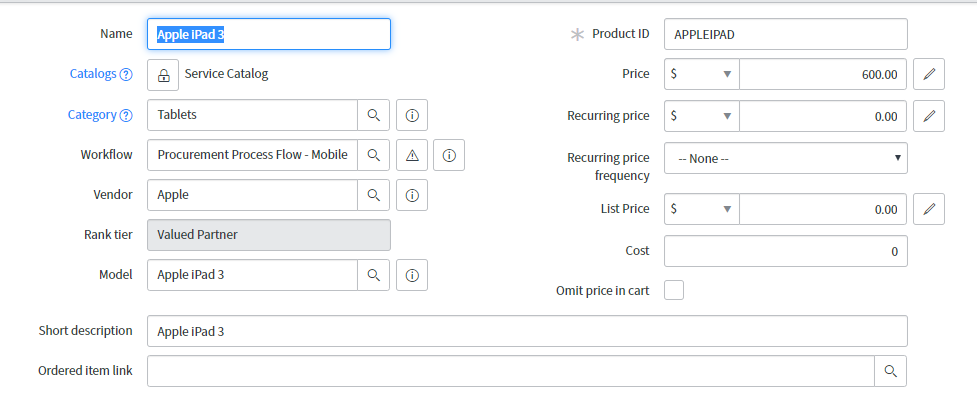The width and height of the screenshot is (977, 395).
Task: Open the List Price currency dropdown
Action: (702, 209)
